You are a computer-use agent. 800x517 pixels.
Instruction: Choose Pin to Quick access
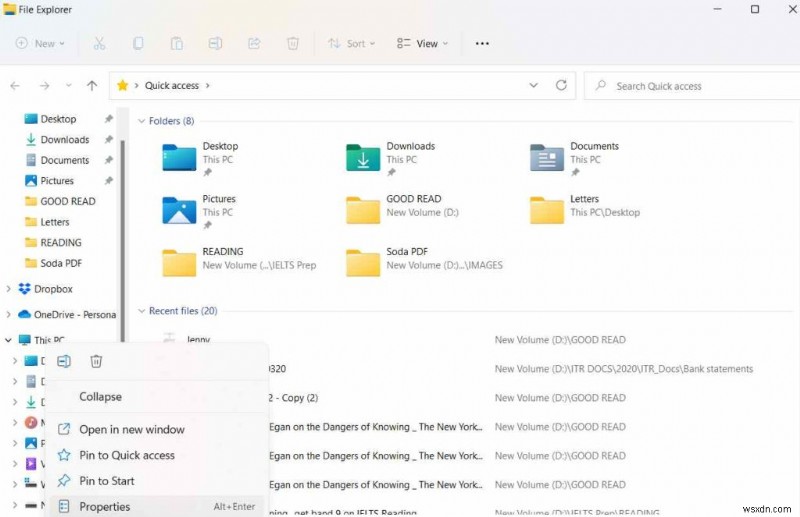(x=127, y=455)
